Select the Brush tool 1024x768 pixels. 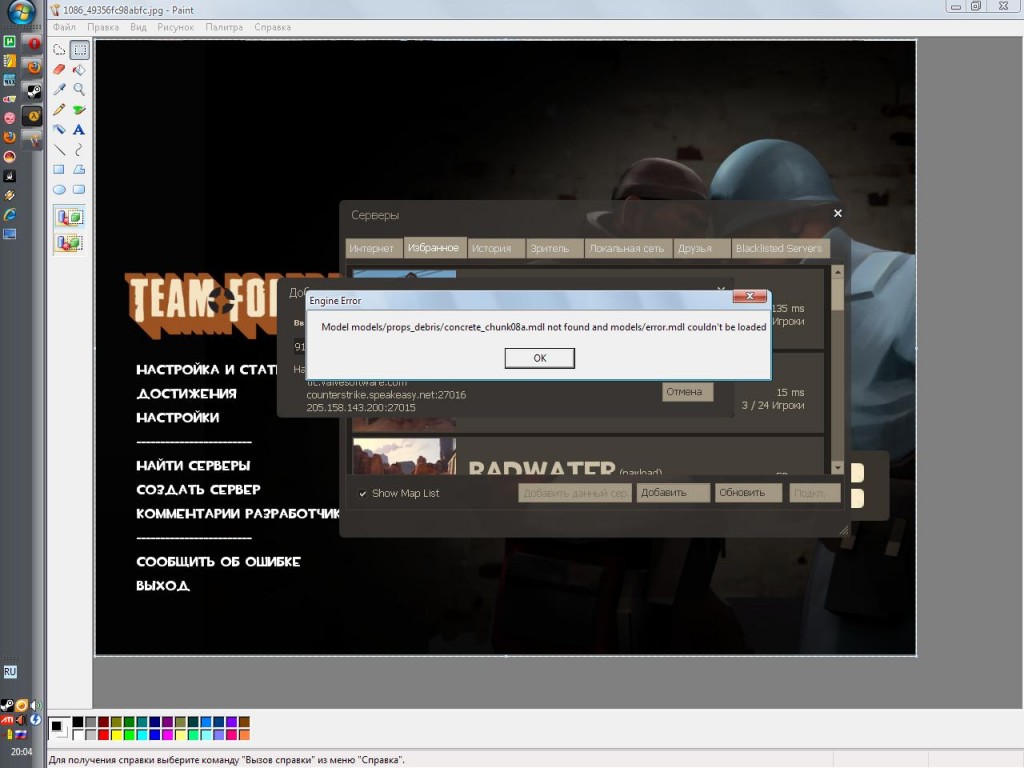point(80,110)
